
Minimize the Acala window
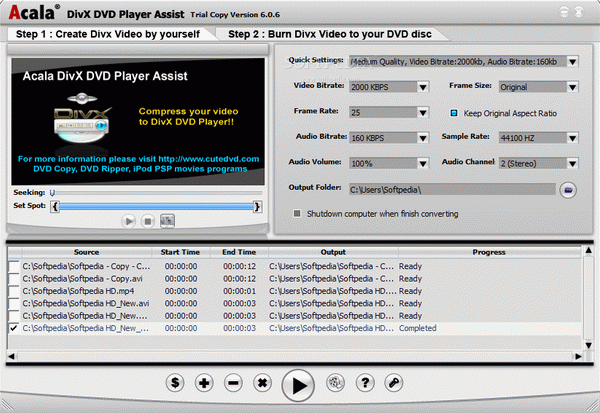tap(564, 12)
